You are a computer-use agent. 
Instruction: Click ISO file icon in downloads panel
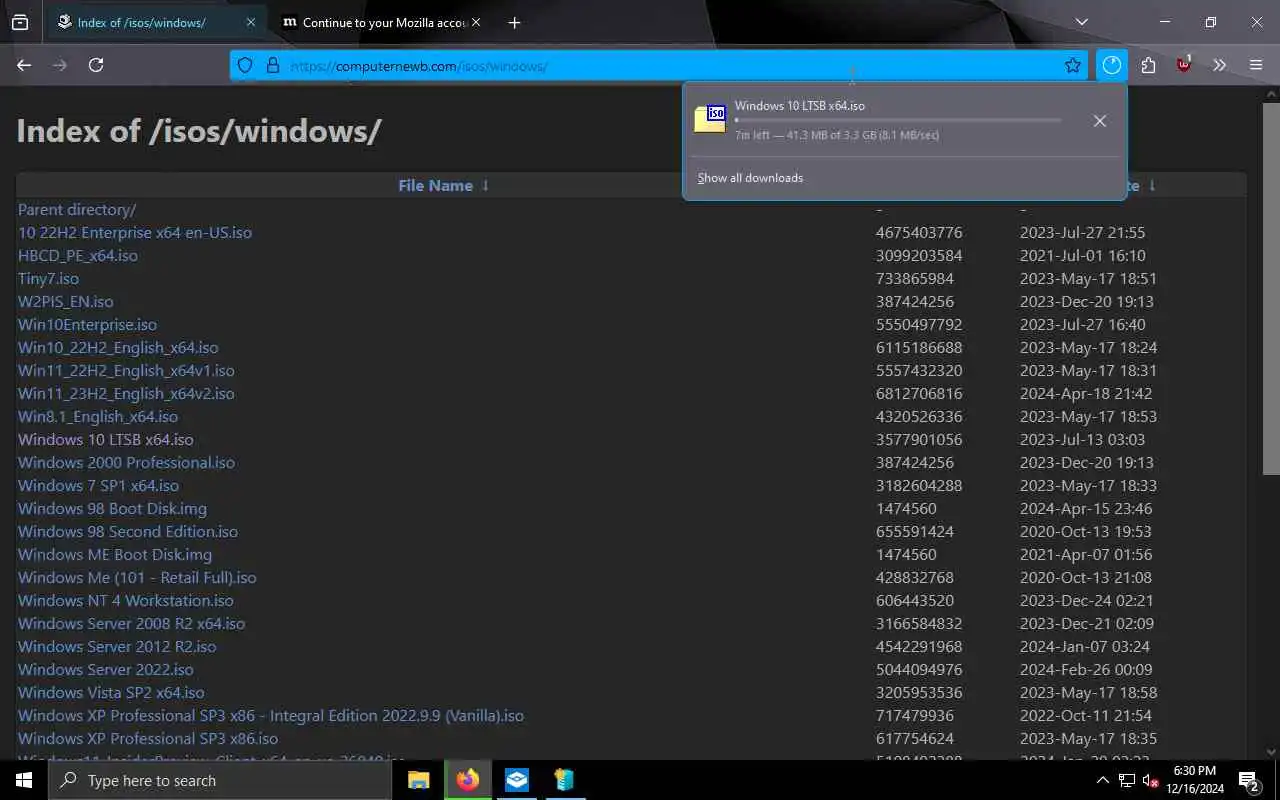[x=710, y=118]
